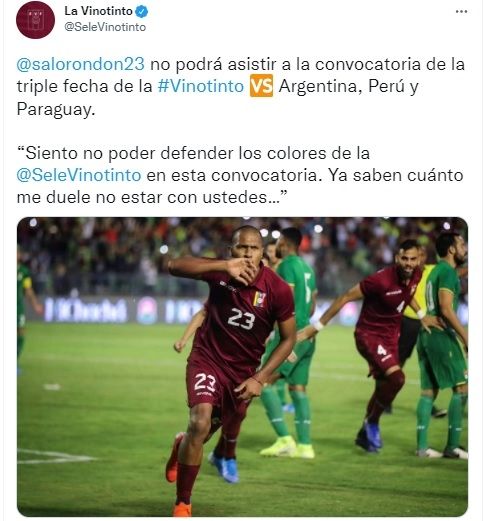Open the @SeleVinotinto mention inside the quote
The width and height of the screenshot is (484, 521).
(x=79, y=175)
